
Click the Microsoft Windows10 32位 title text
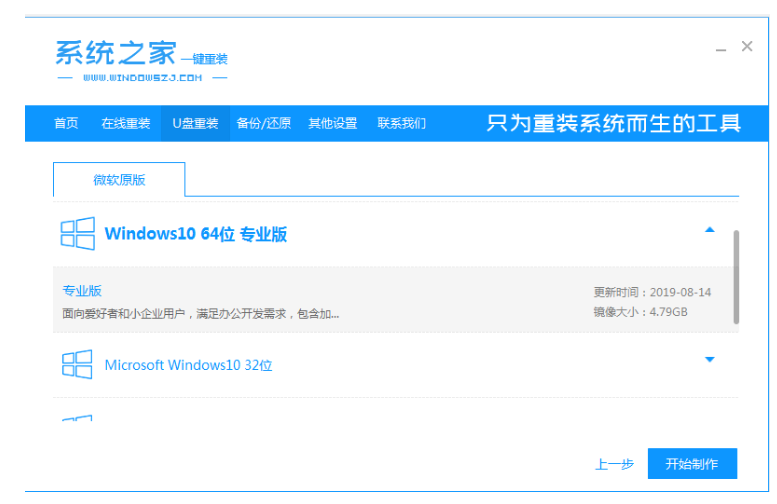[188, 366]
